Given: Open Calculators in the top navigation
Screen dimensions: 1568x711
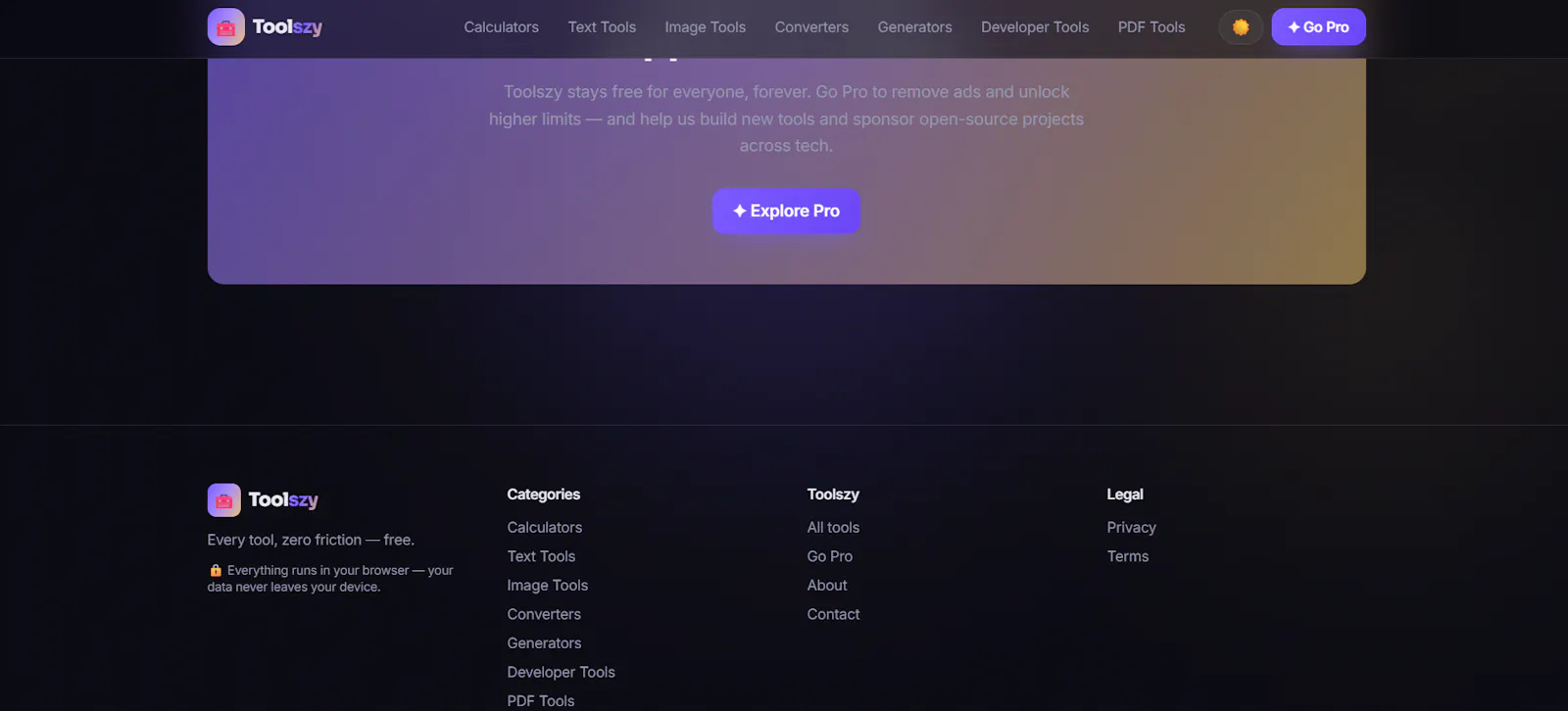Looking at the screenshot, I should (501, 27).
